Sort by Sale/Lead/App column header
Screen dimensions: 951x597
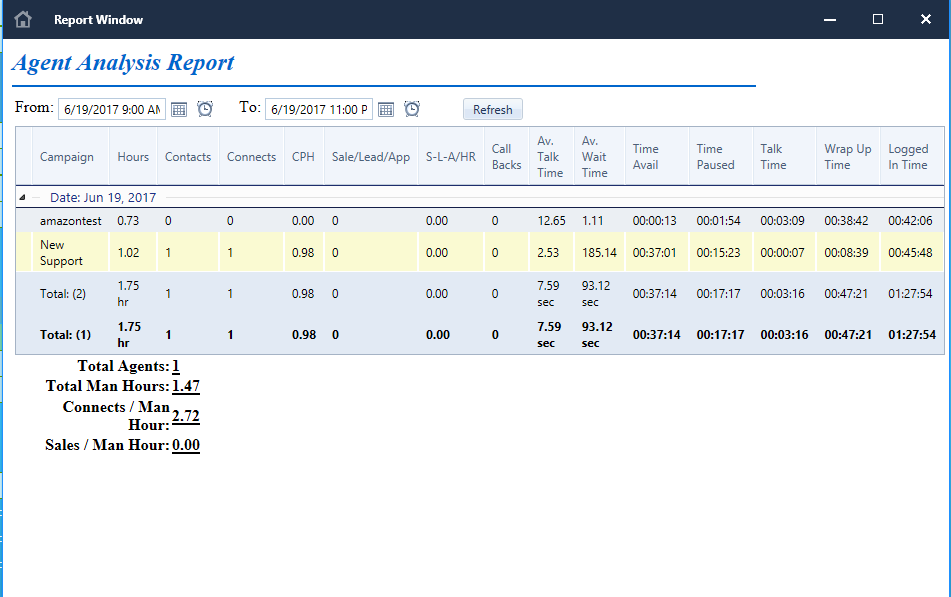pos(371,157)
